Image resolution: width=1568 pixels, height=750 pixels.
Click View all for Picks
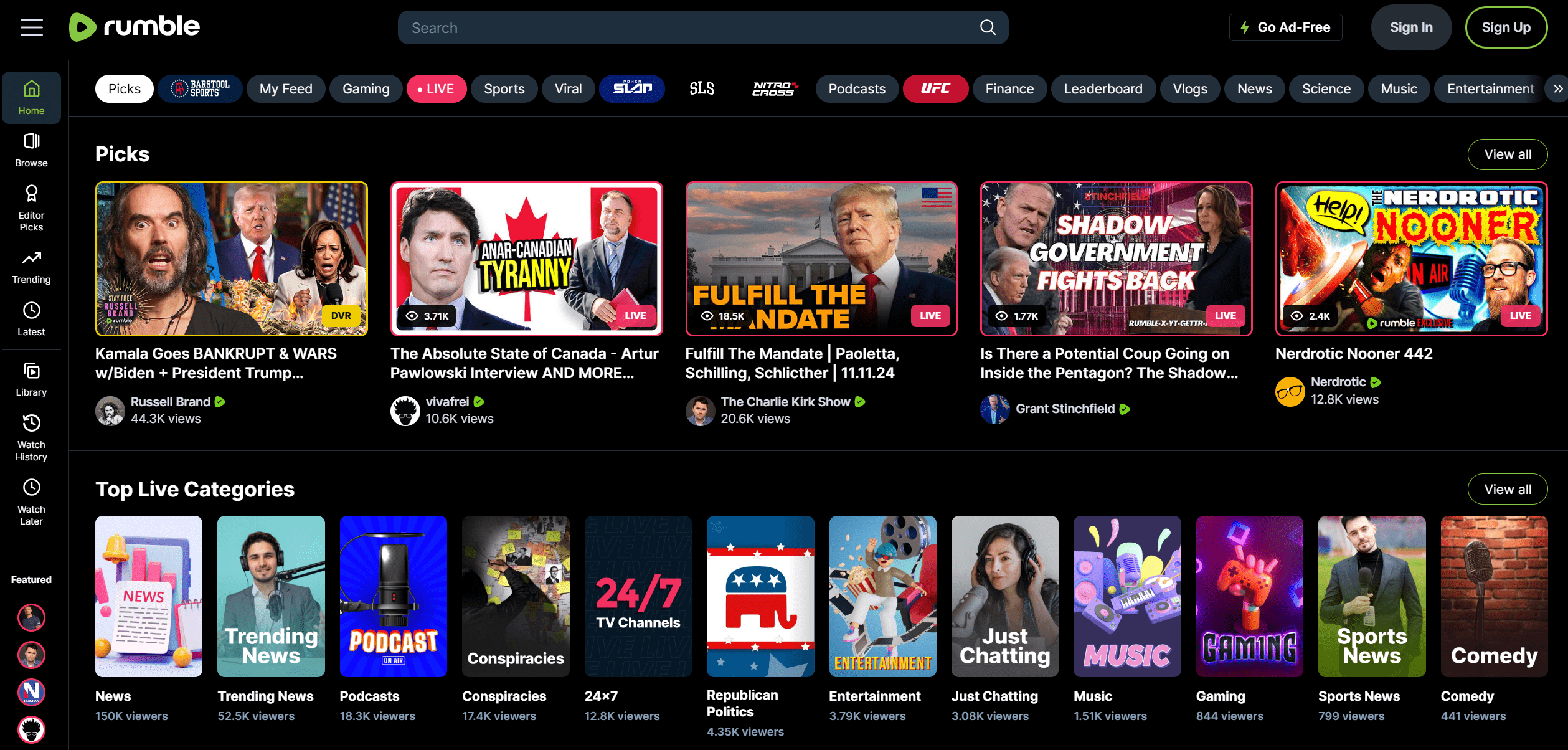click(1507, 154)
